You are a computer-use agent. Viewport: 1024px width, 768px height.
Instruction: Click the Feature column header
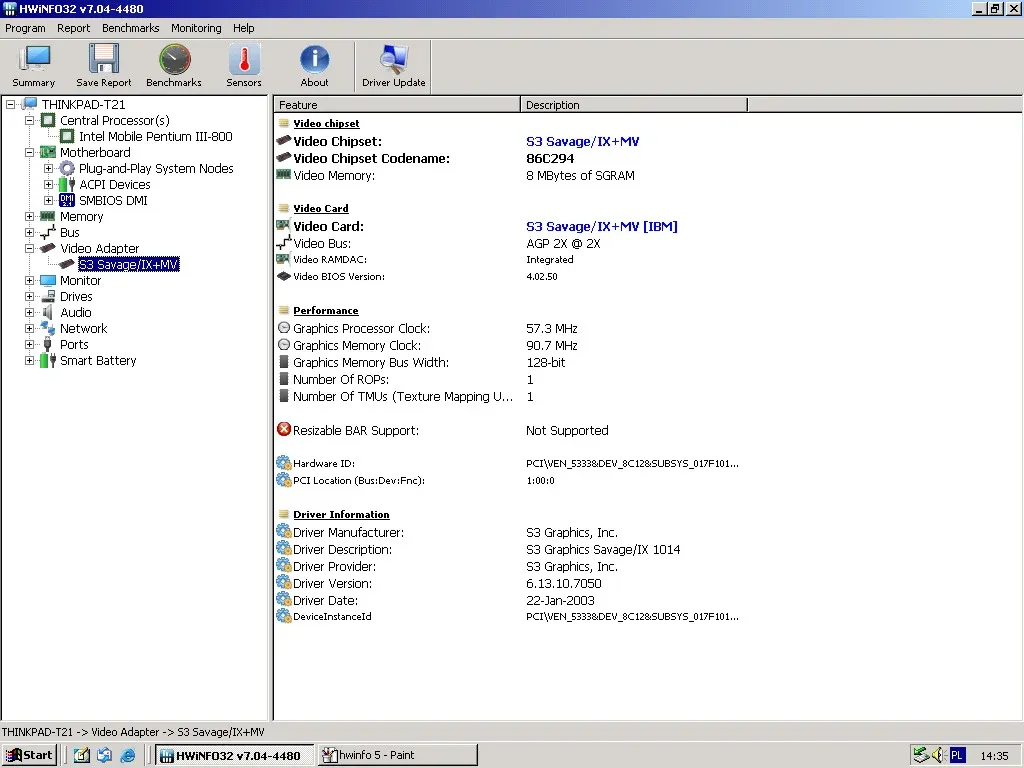click(397, 104)
